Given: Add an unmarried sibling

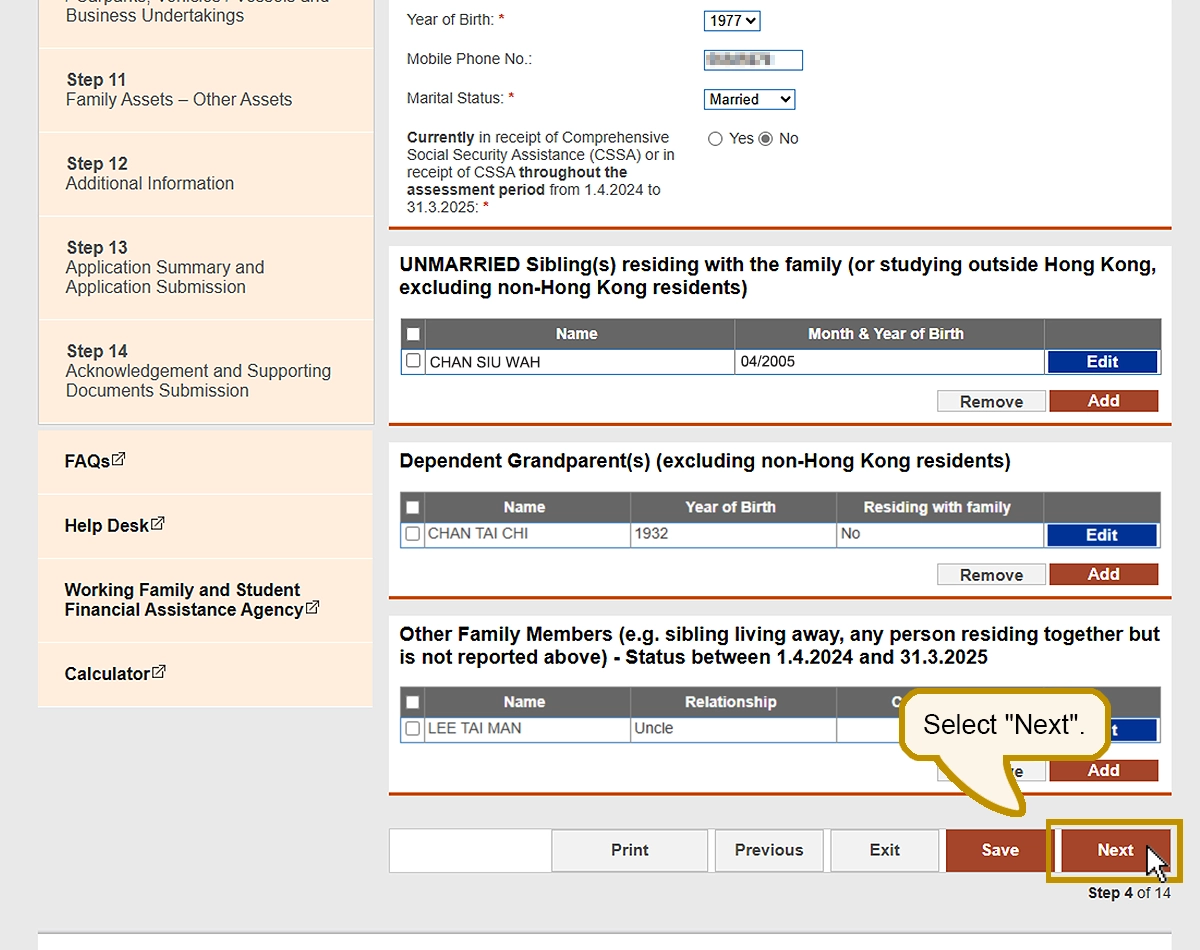Looking at the screenshot, I should click(1103, 401).
